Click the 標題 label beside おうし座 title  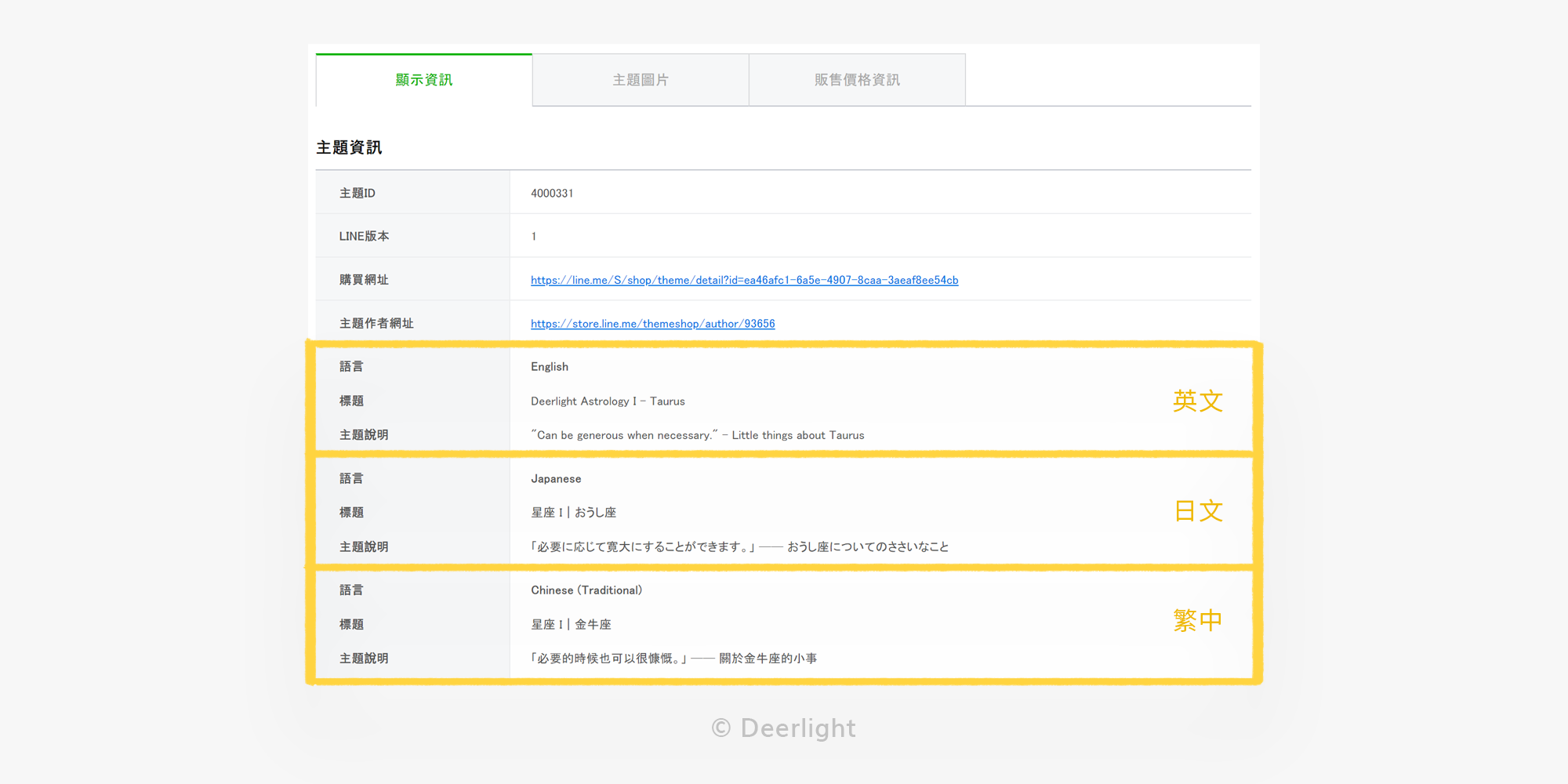[x=351, y=512]
